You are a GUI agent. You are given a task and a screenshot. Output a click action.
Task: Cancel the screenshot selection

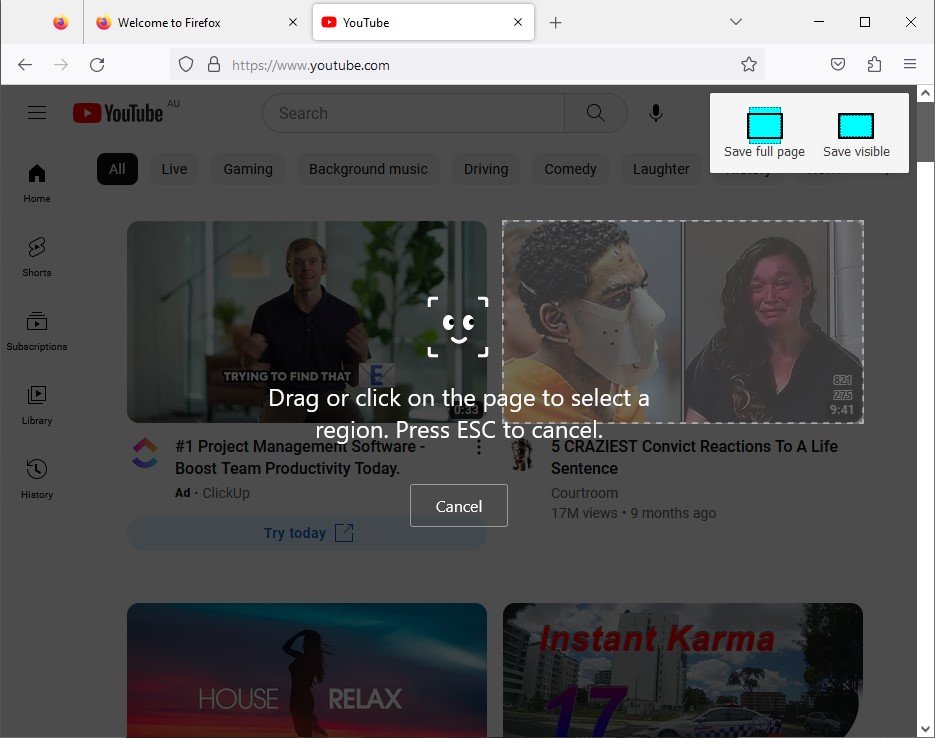tap(459, 506)
